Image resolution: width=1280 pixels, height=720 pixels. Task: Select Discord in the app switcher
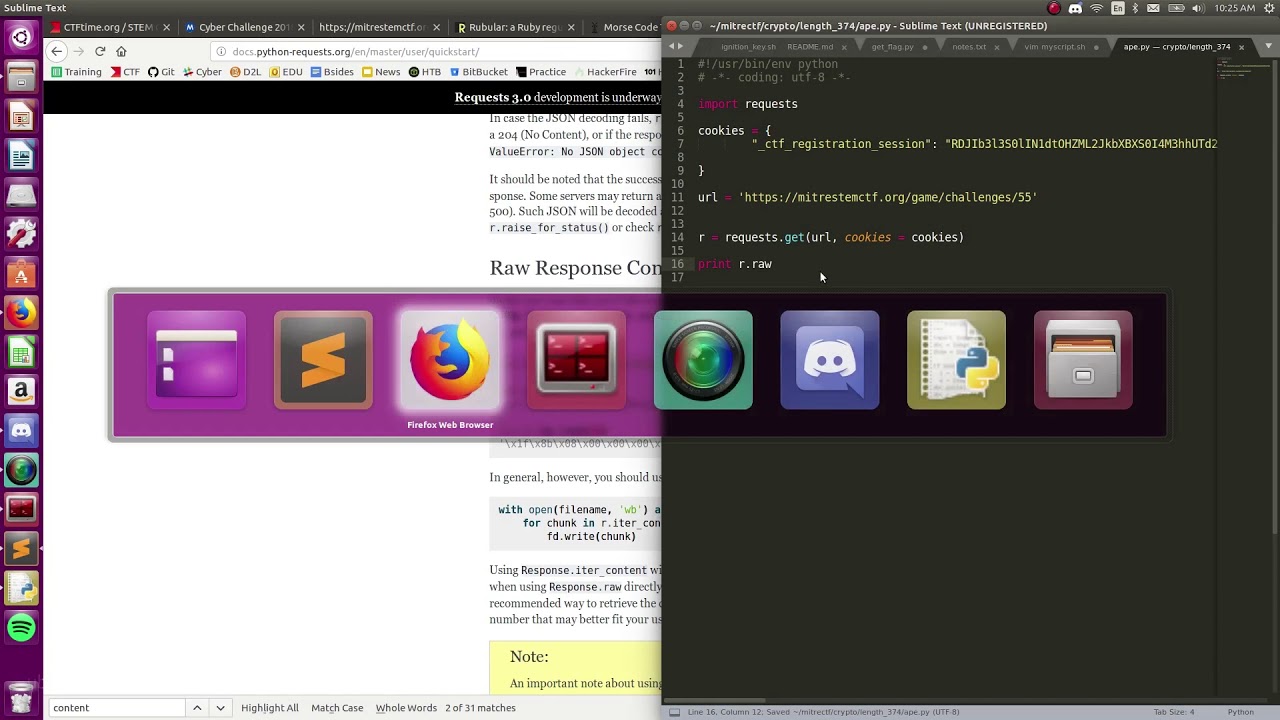pos(830,360)
